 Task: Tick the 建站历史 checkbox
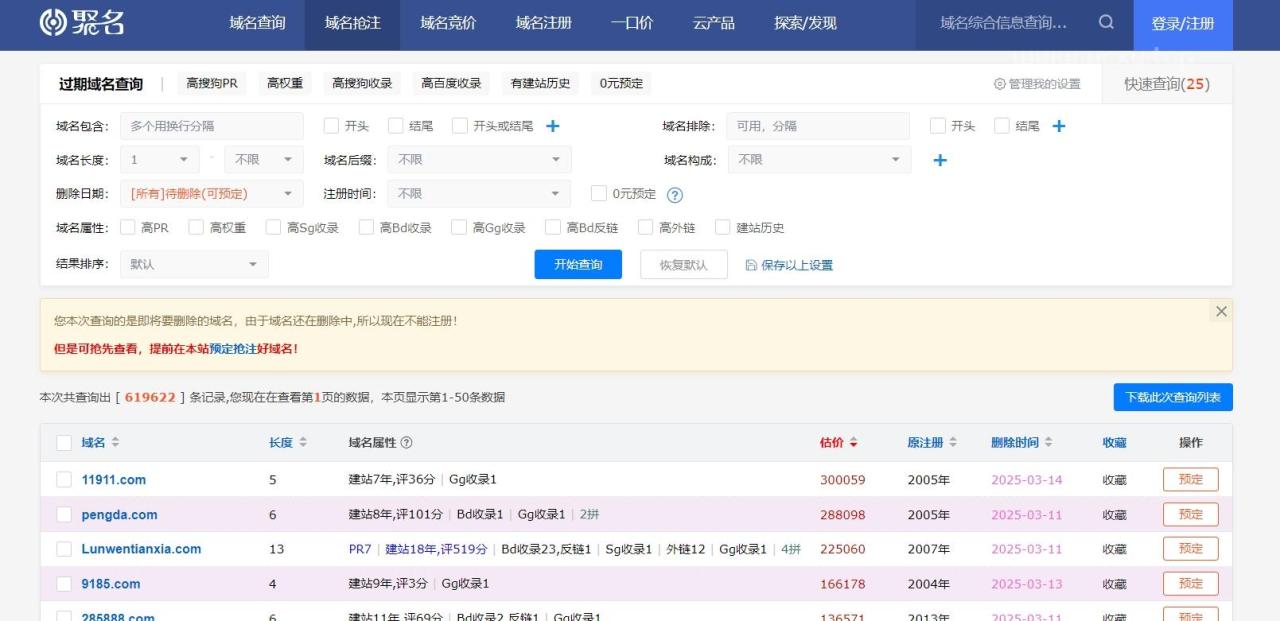pos(722,227)
